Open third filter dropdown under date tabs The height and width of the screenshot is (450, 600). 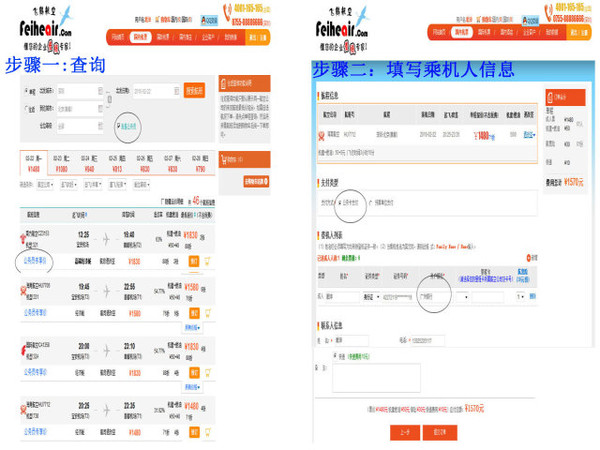point(93,185)
